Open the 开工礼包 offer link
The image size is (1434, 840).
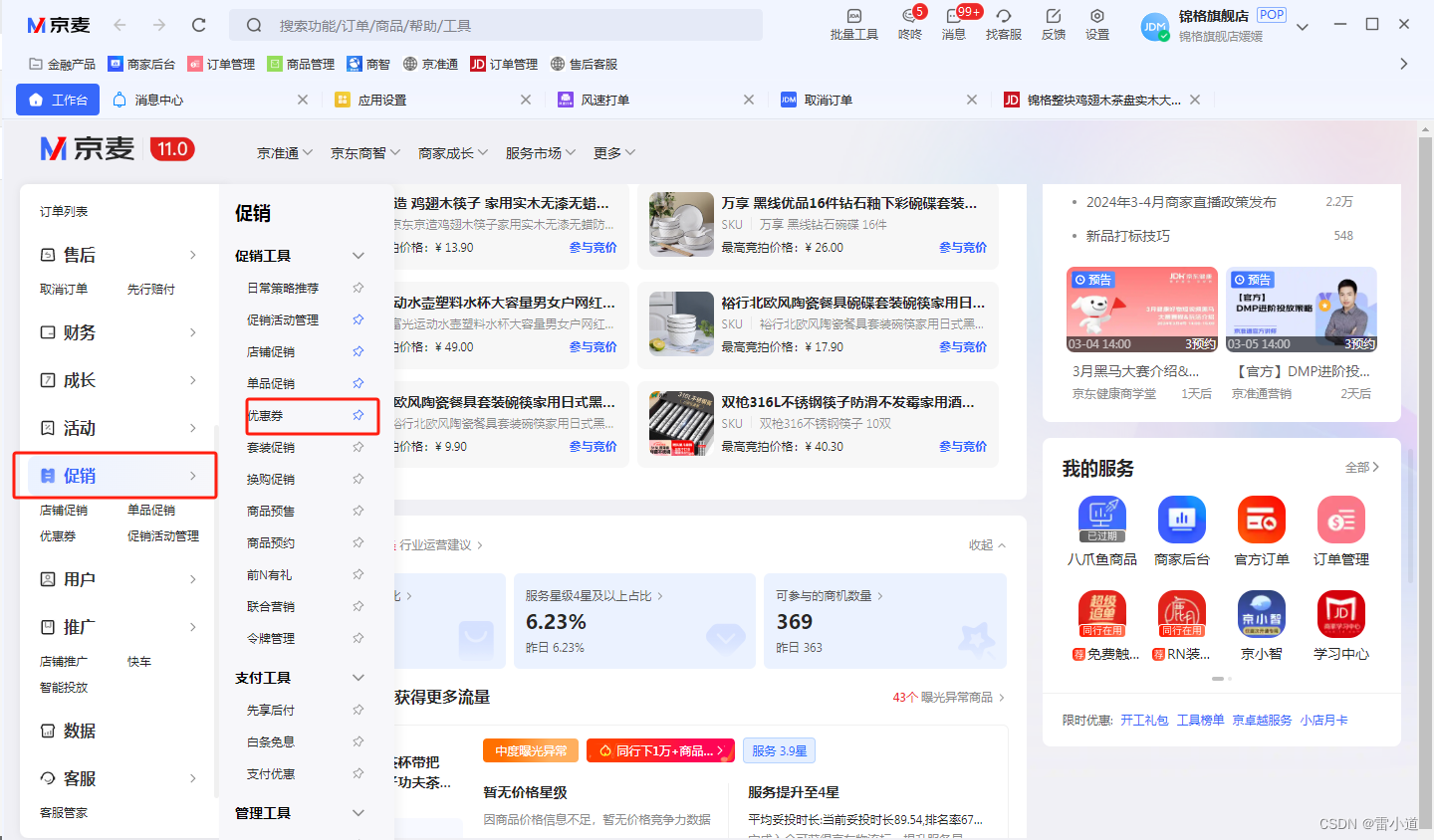1144,721
